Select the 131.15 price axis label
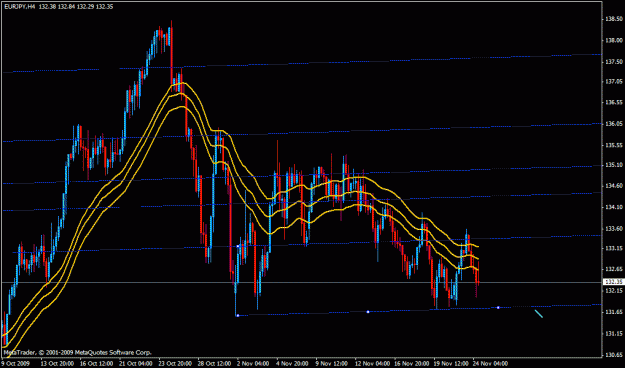This screenshot has width=625, height=368. point(614,333)
